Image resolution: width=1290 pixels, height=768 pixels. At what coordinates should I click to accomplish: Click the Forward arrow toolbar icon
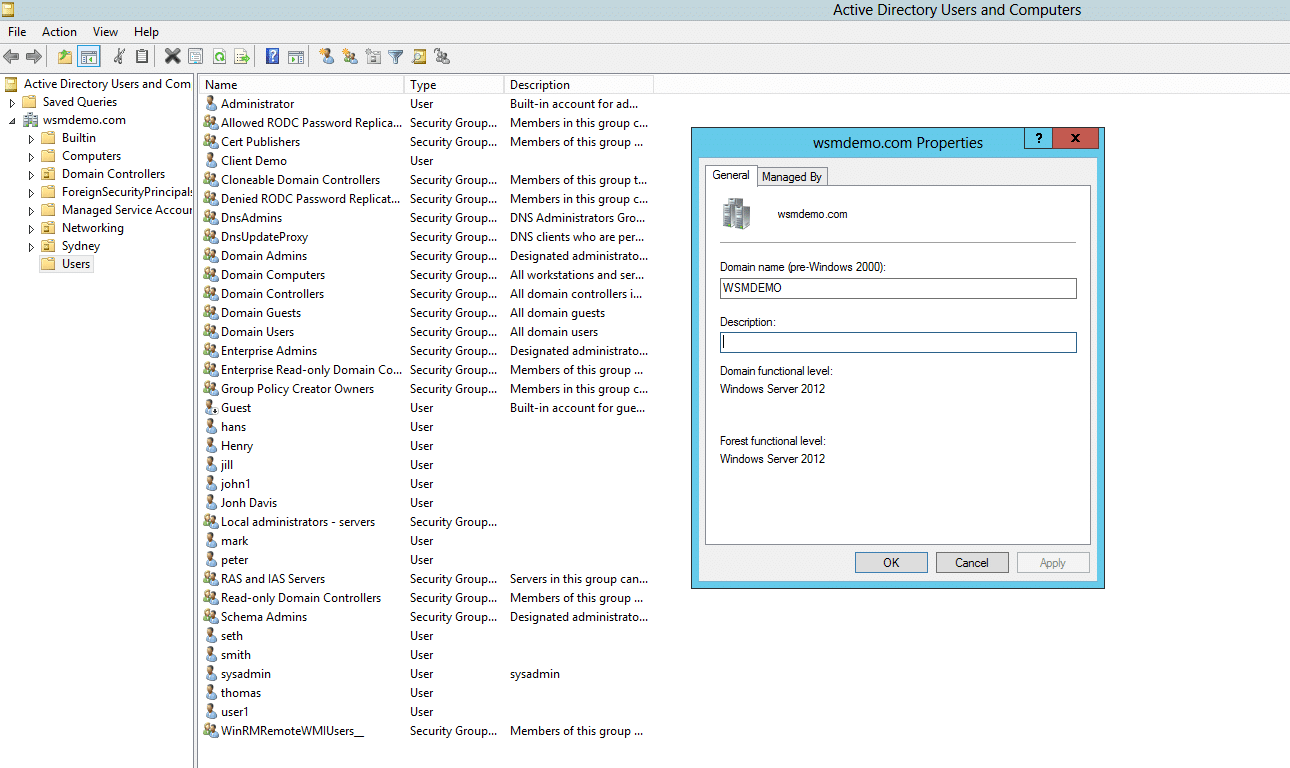[x=34, y=57]
